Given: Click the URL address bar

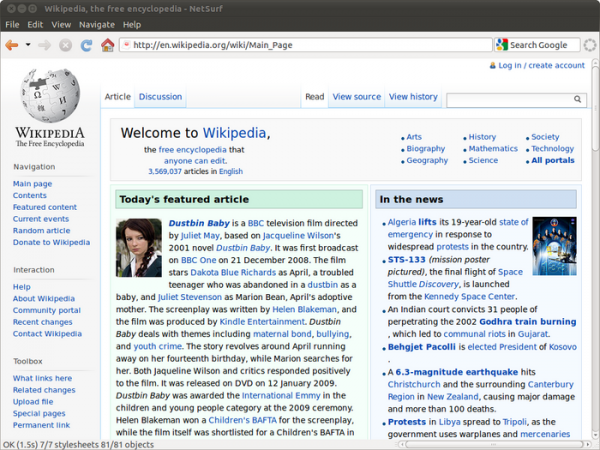Looking at the screenshot, I should click(300, 45).
